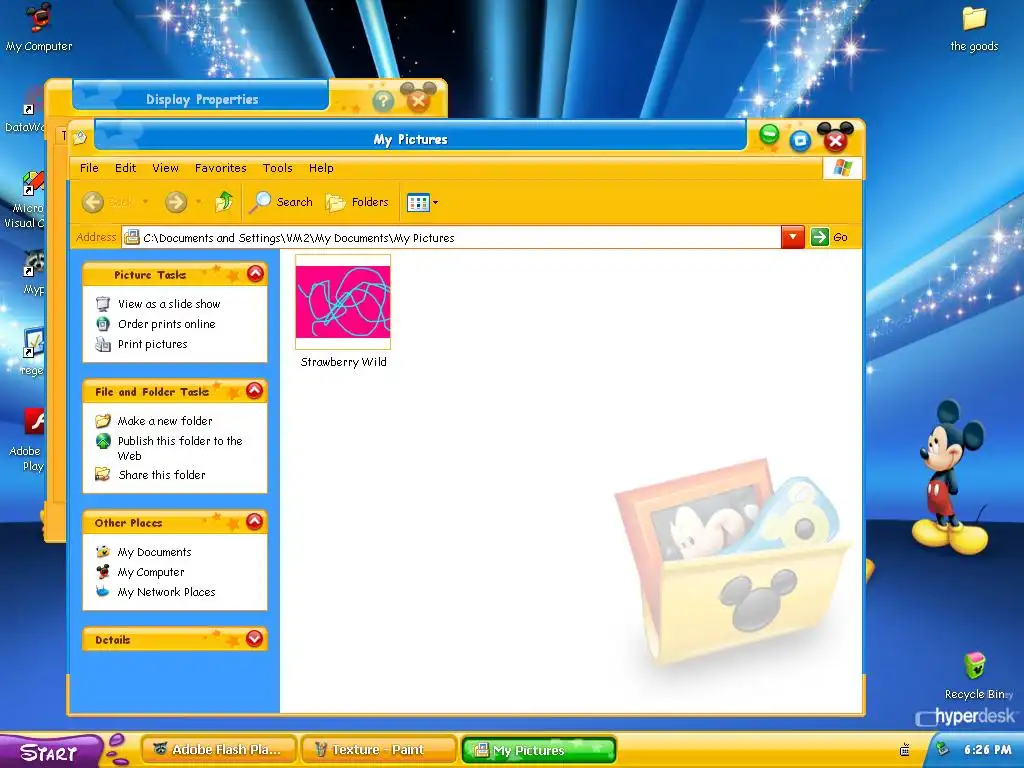This screenshot has width=1024, height=768.
Task: Open the Views dropdown in toolbar
Action: point(423,202)
